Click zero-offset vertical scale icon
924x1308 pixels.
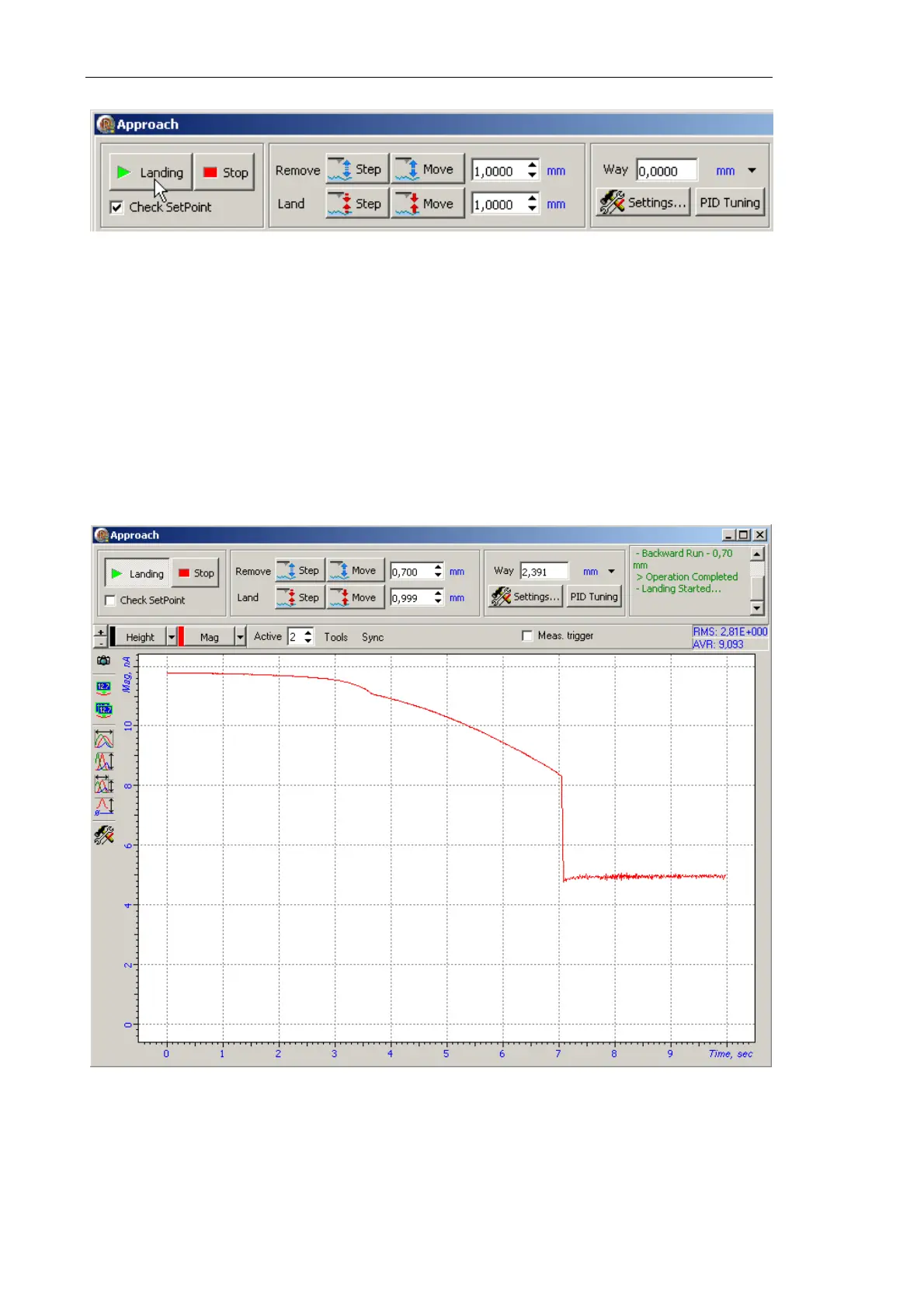pyautogui.click(x=104, y=807)
